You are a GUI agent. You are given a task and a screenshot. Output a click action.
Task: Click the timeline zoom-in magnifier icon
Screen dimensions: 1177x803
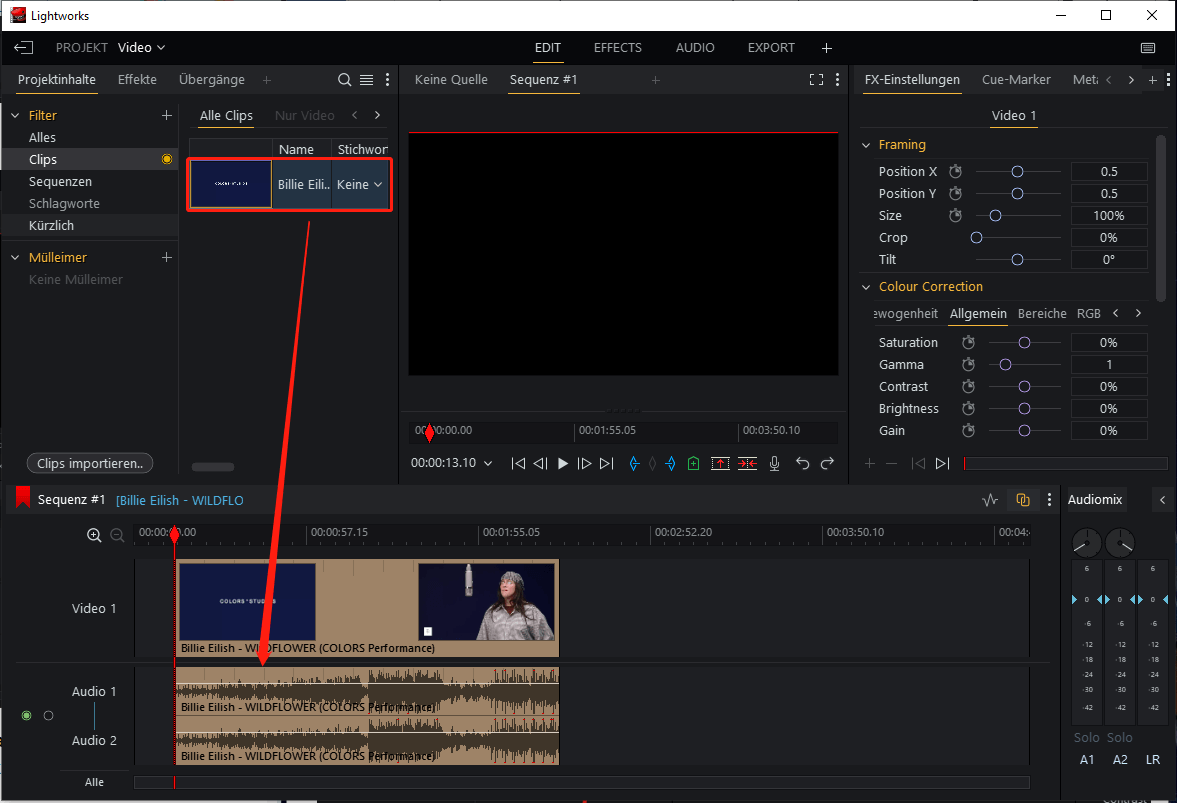tap(95, 535)
